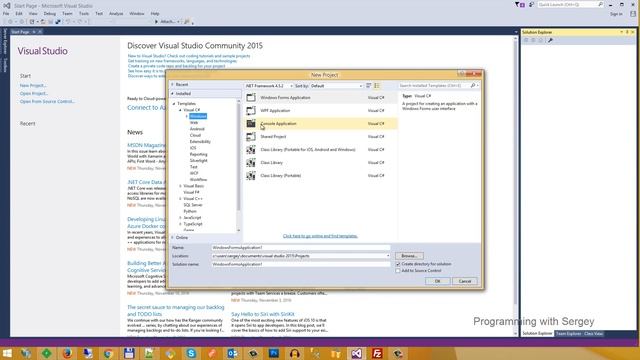Click Open from Source Control... link
The image size is (640, 360).
point(47,101)
